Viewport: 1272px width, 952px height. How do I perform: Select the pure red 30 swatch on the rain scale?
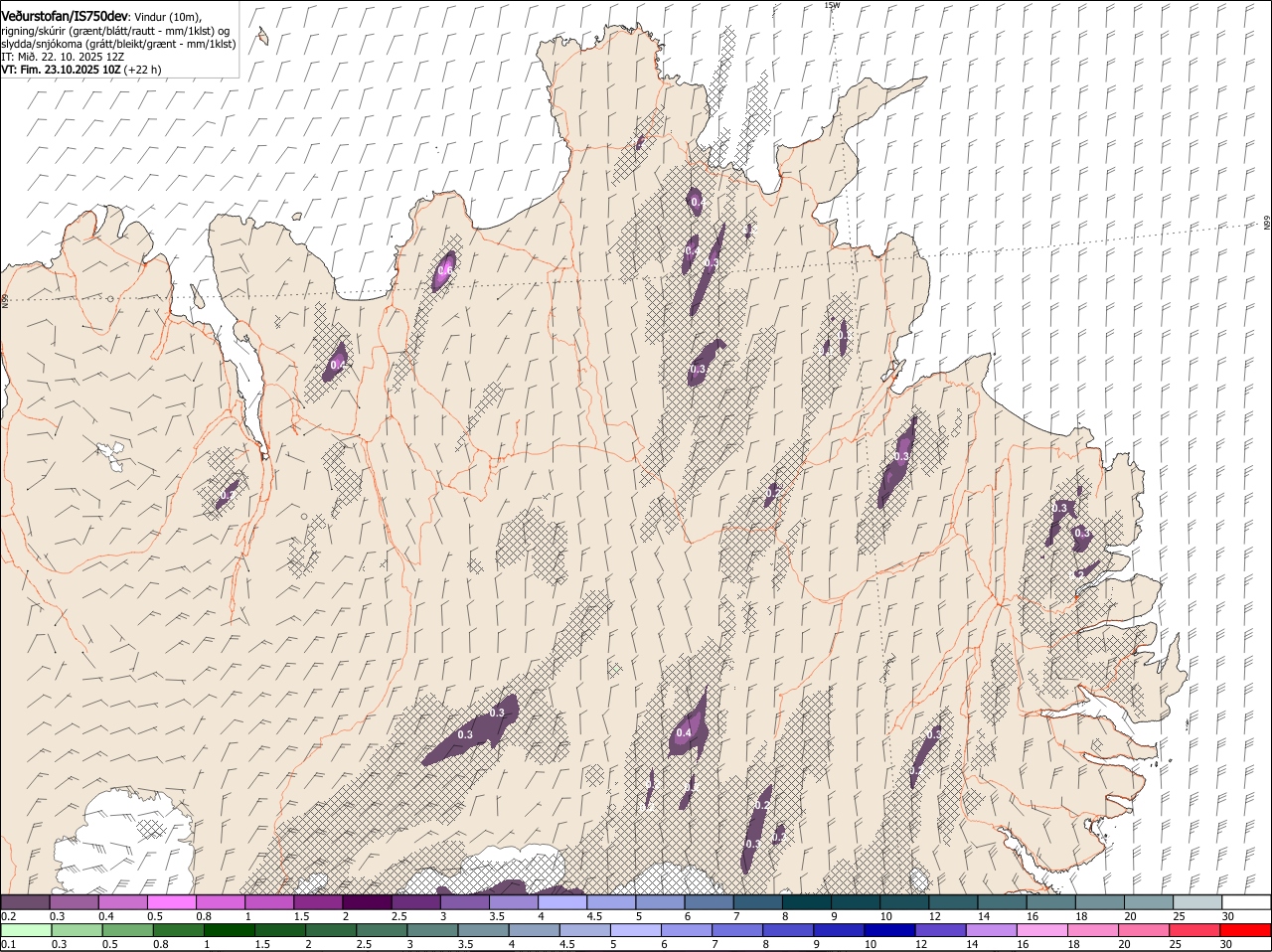[x=1245, y=930]
